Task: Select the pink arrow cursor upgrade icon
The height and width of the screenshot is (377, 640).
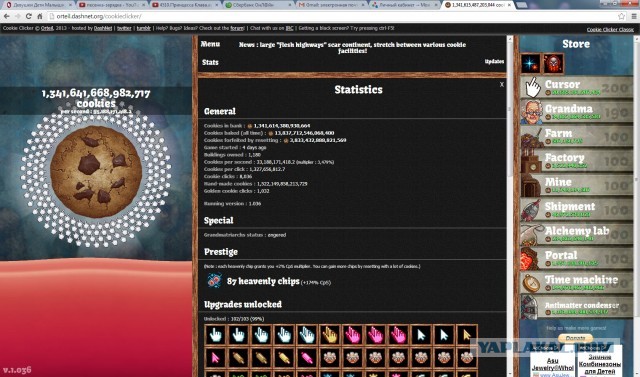Action: [x=216, y=358]
